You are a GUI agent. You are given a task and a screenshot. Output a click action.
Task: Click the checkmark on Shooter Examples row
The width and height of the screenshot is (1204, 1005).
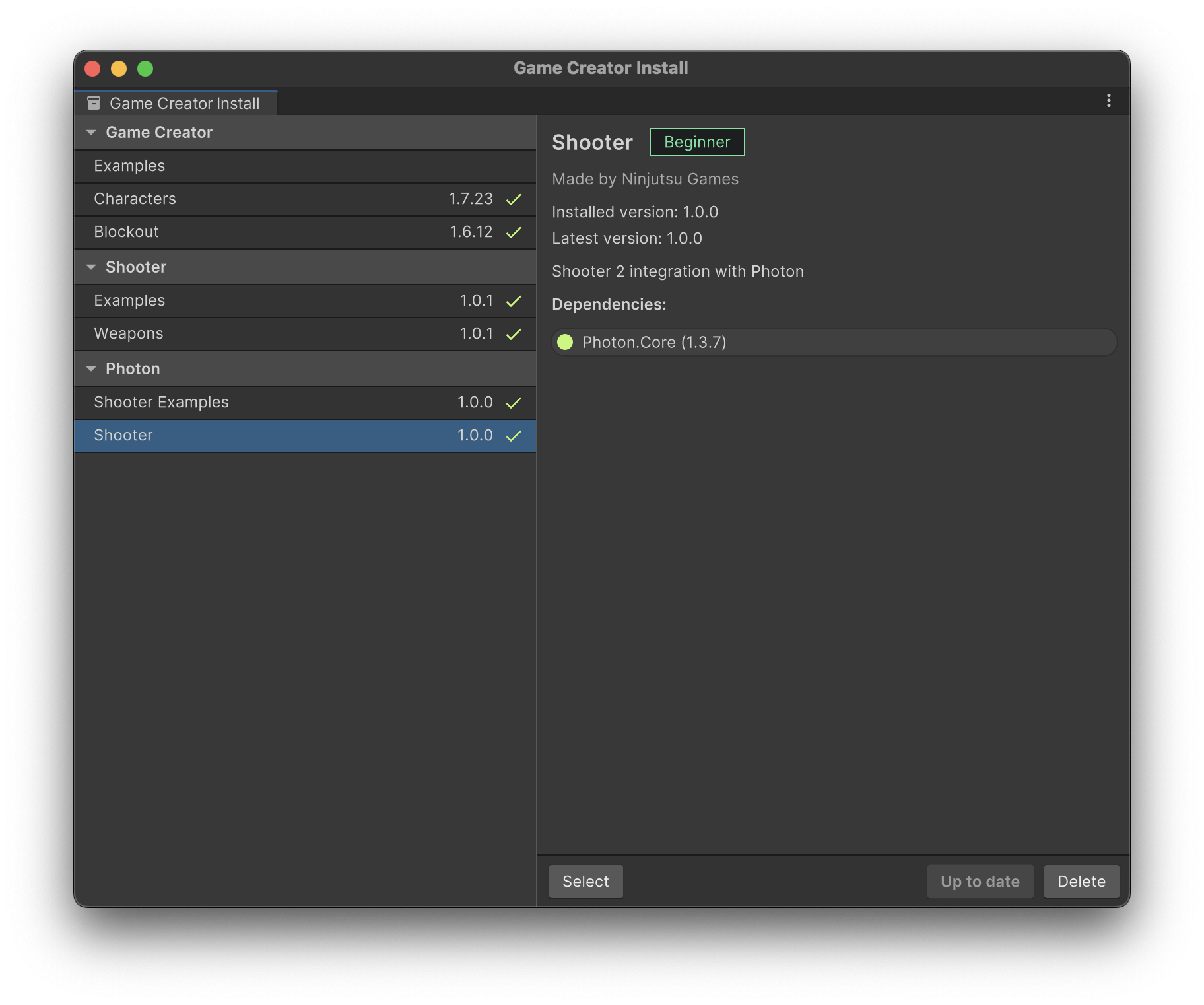click(x=514, y=403)
